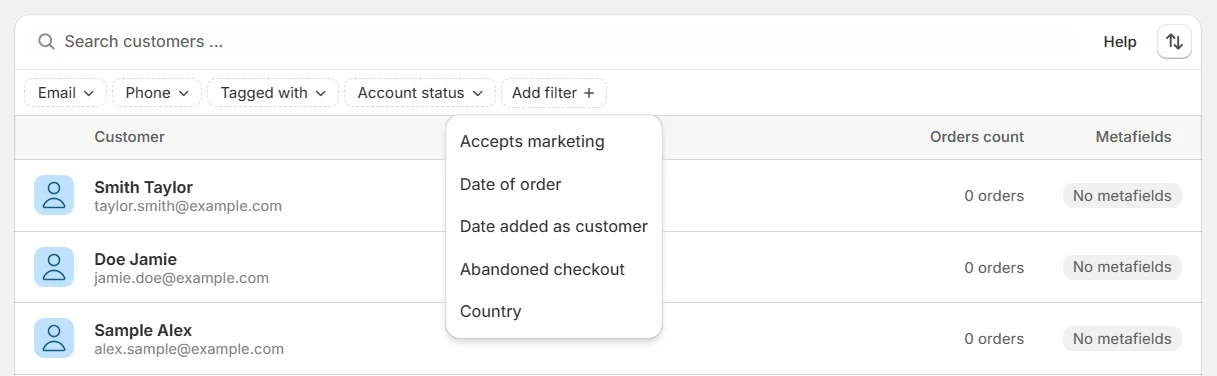Screen dimensions: 1217x376
Task: Click Doe Jamie's No metafields badge
Action: pyautogui.click(x=1122, y=267)
